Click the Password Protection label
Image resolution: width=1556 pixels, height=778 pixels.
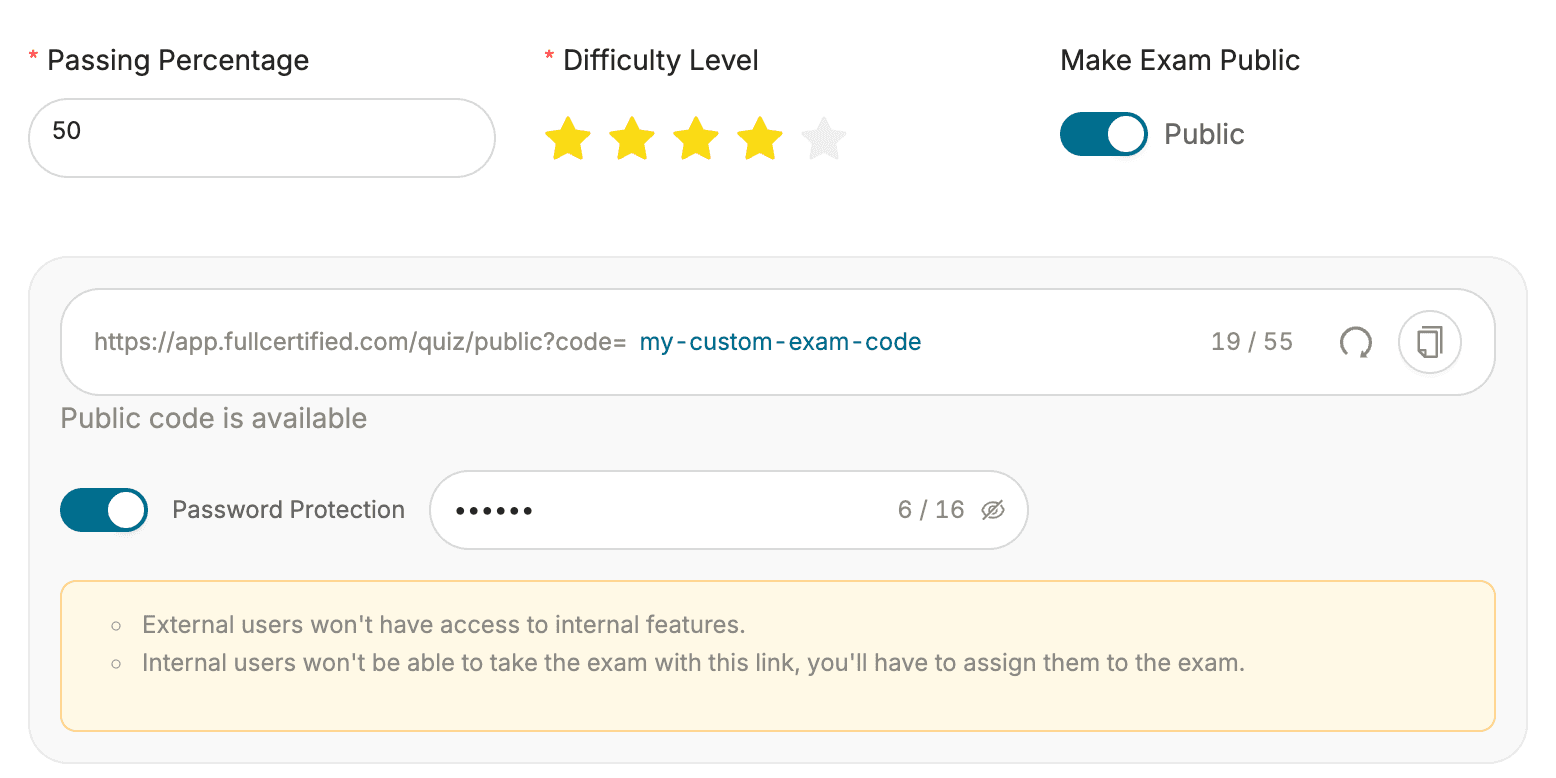pos(288,510)
